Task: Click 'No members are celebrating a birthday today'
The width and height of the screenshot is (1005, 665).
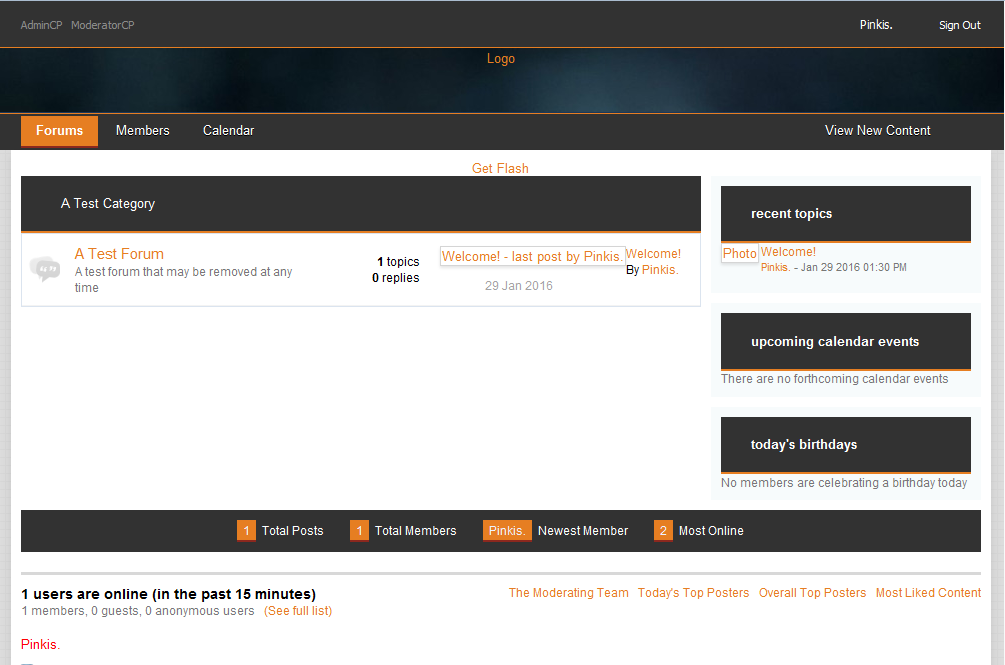Action: [x=844, y=482]
